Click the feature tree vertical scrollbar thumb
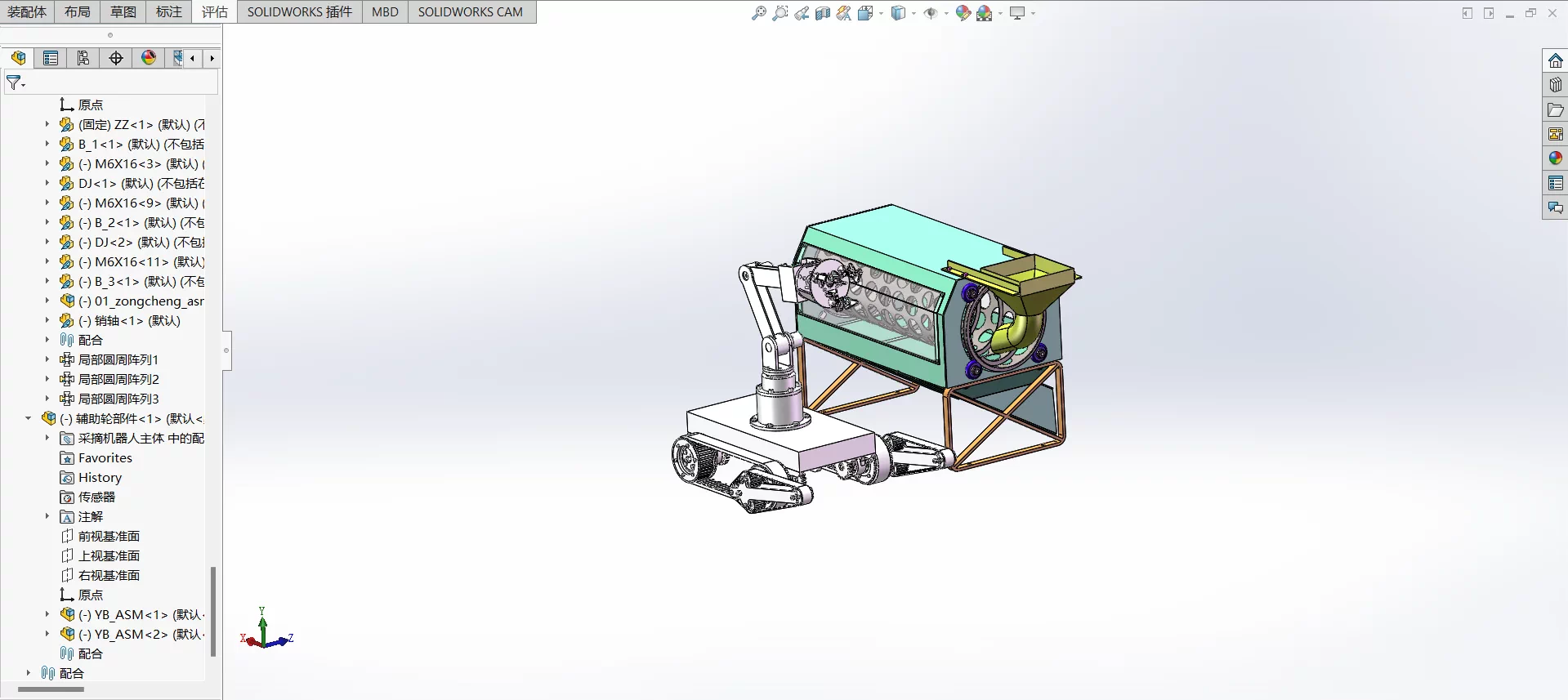Viewport: 1568px width, 700px height. coord(213,611)
